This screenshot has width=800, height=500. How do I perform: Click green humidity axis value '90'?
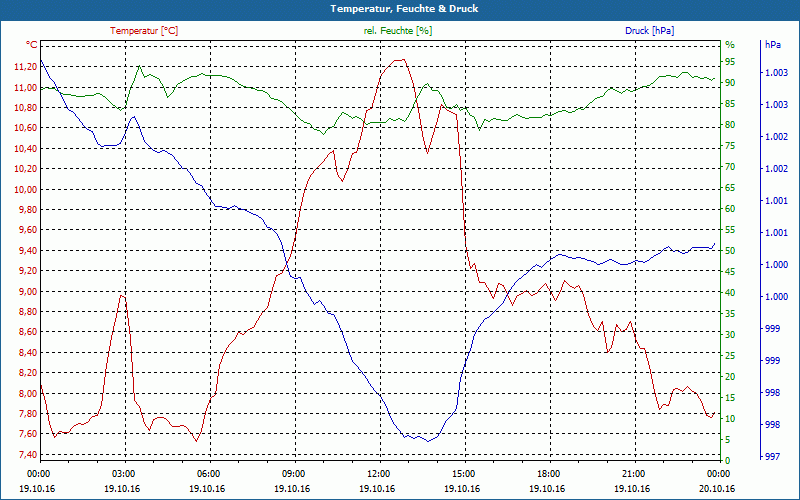[x=730, y=83]
